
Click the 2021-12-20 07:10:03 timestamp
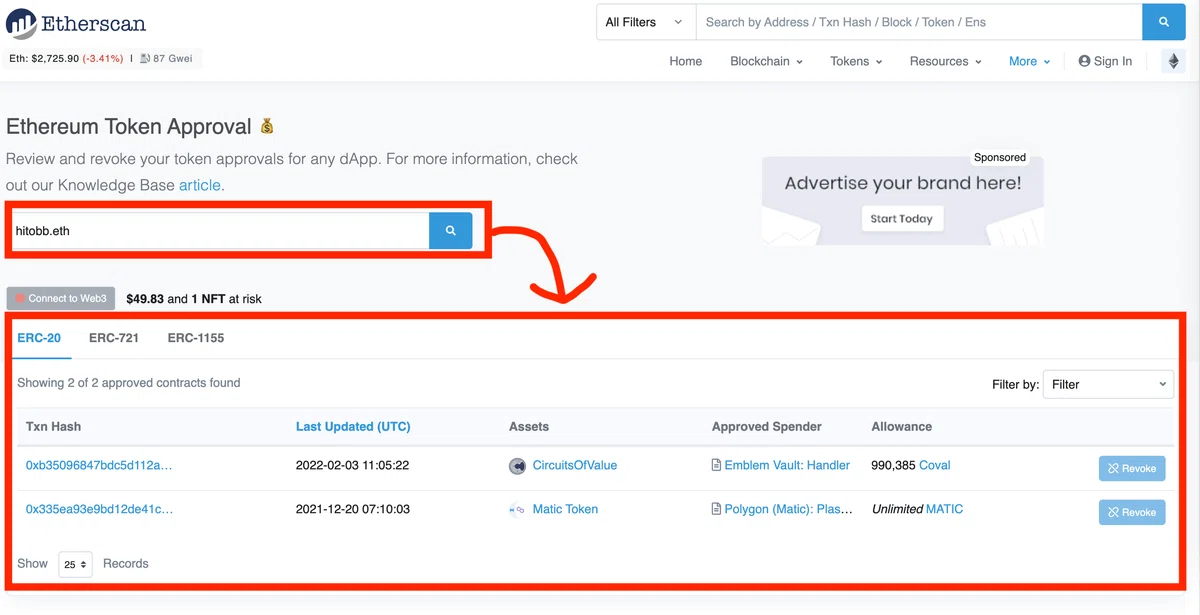click(352, 509)
